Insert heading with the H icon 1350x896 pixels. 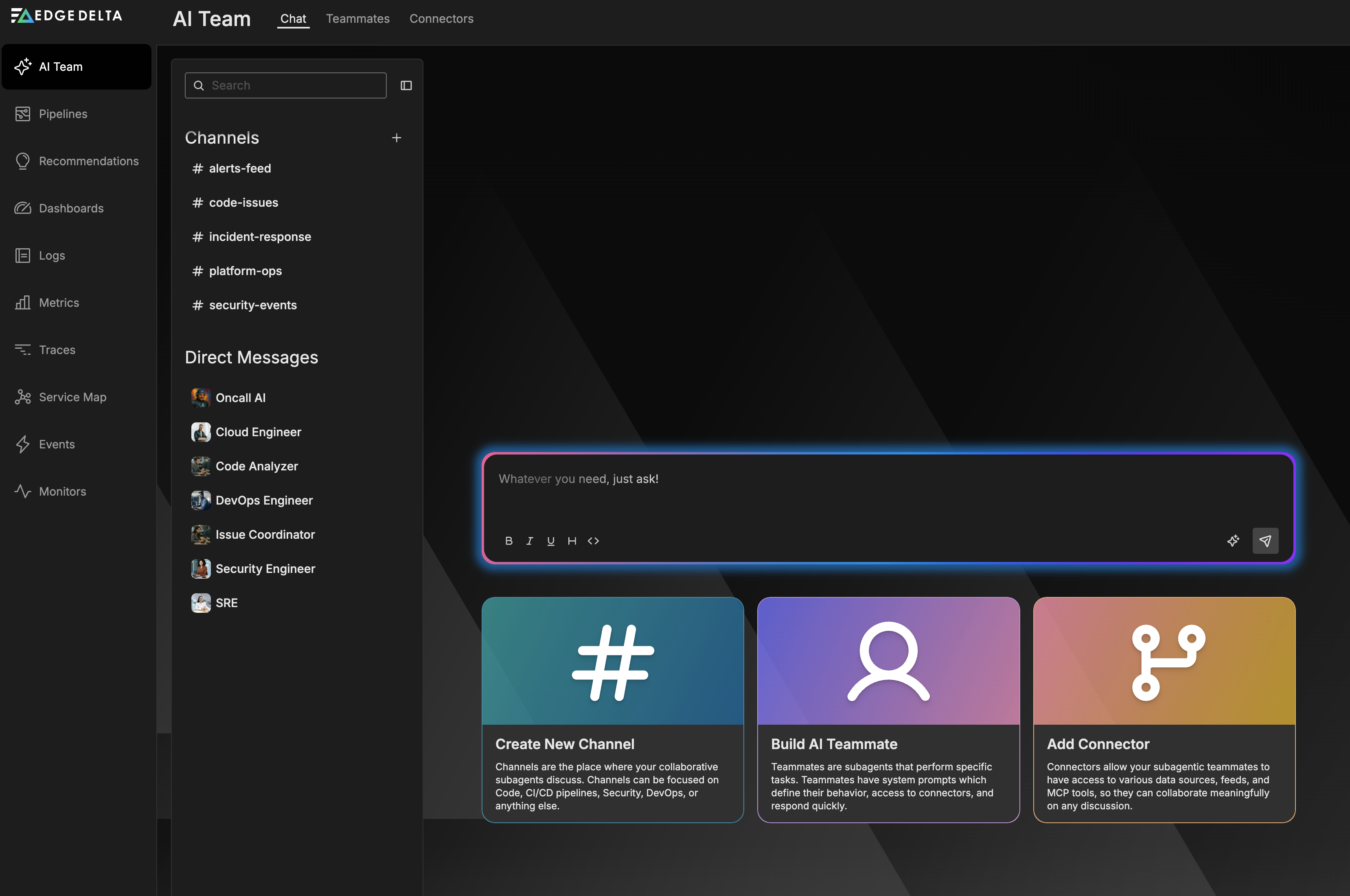572,541
